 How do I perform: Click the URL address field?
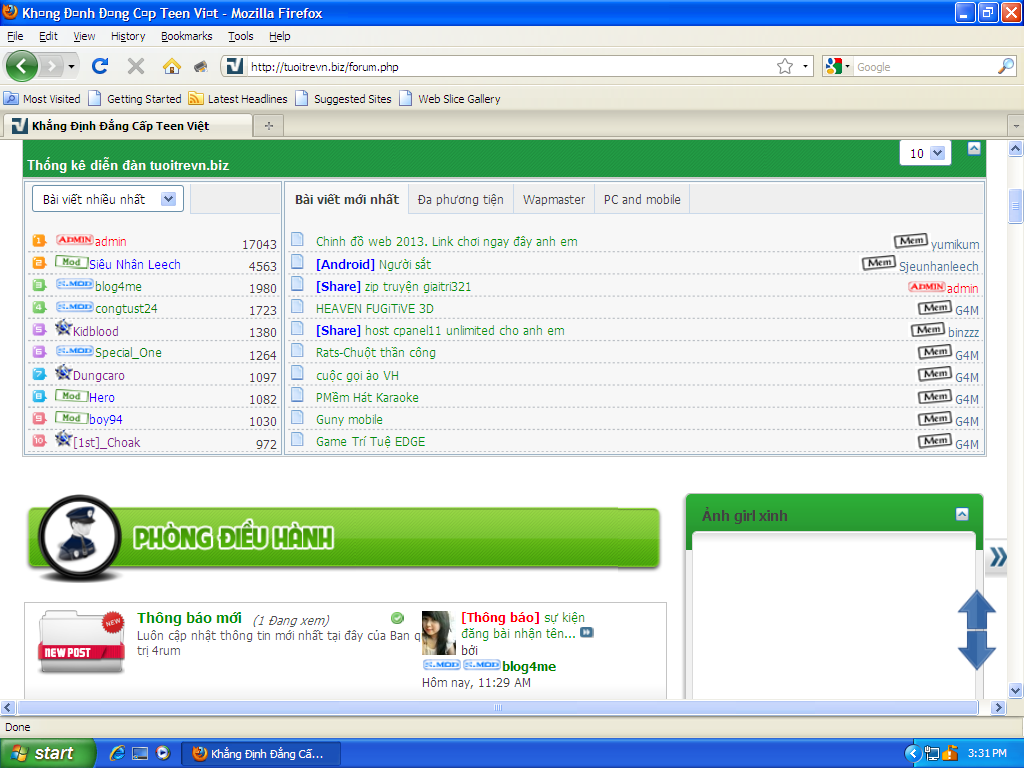tap(500, 67)
